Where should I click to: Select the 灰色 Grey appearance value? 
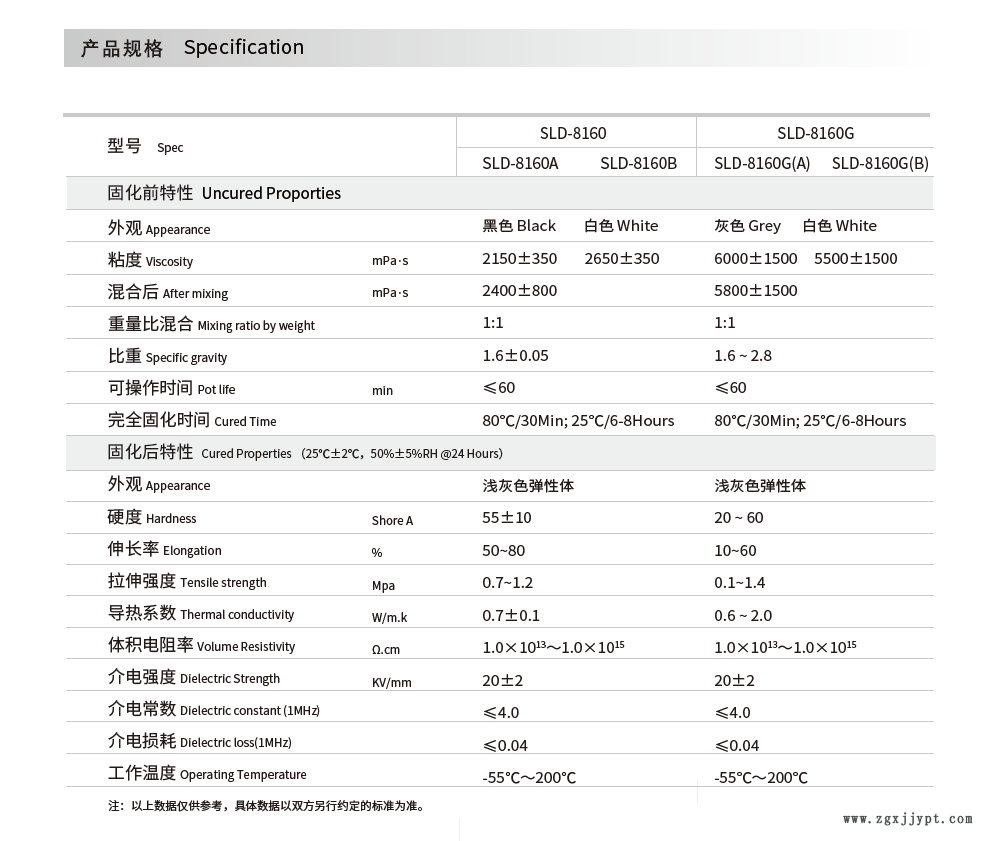(747, 226)
